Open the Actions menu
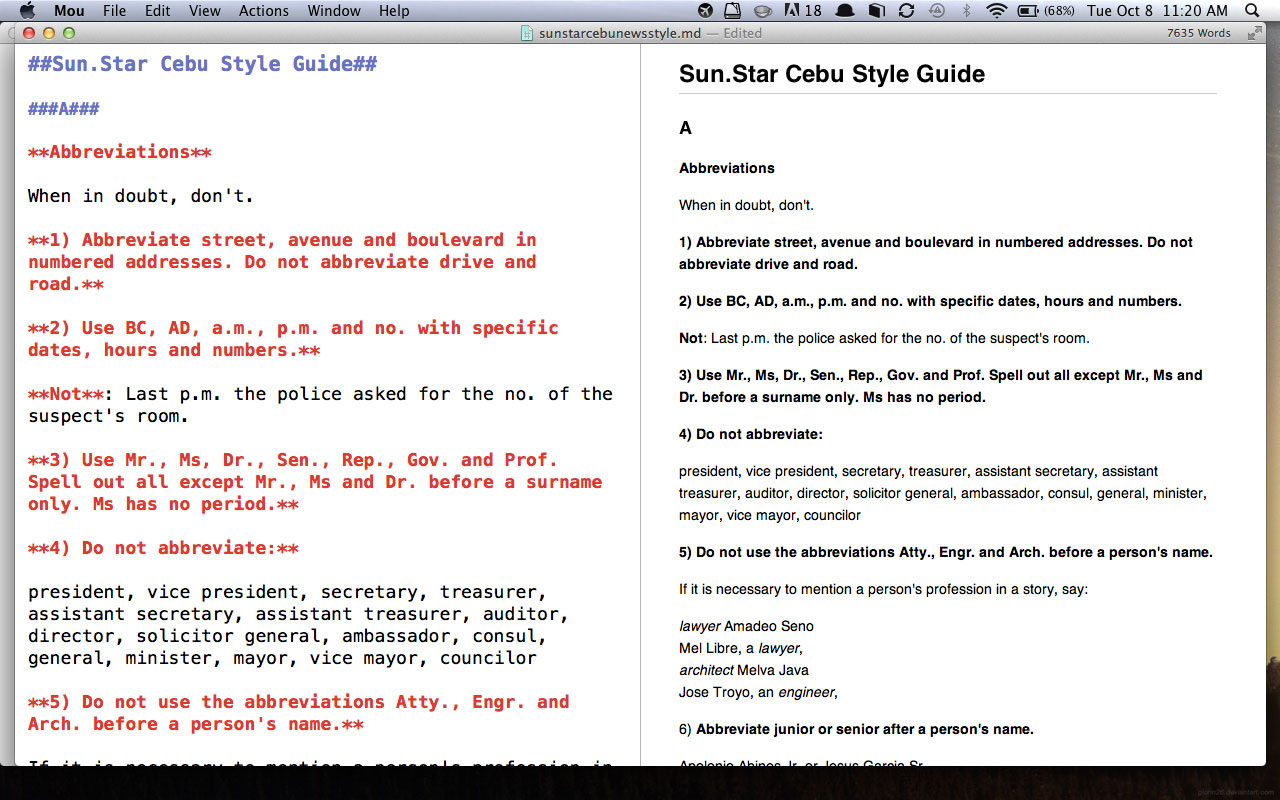The image size is (1280, 800). point(264,11)
